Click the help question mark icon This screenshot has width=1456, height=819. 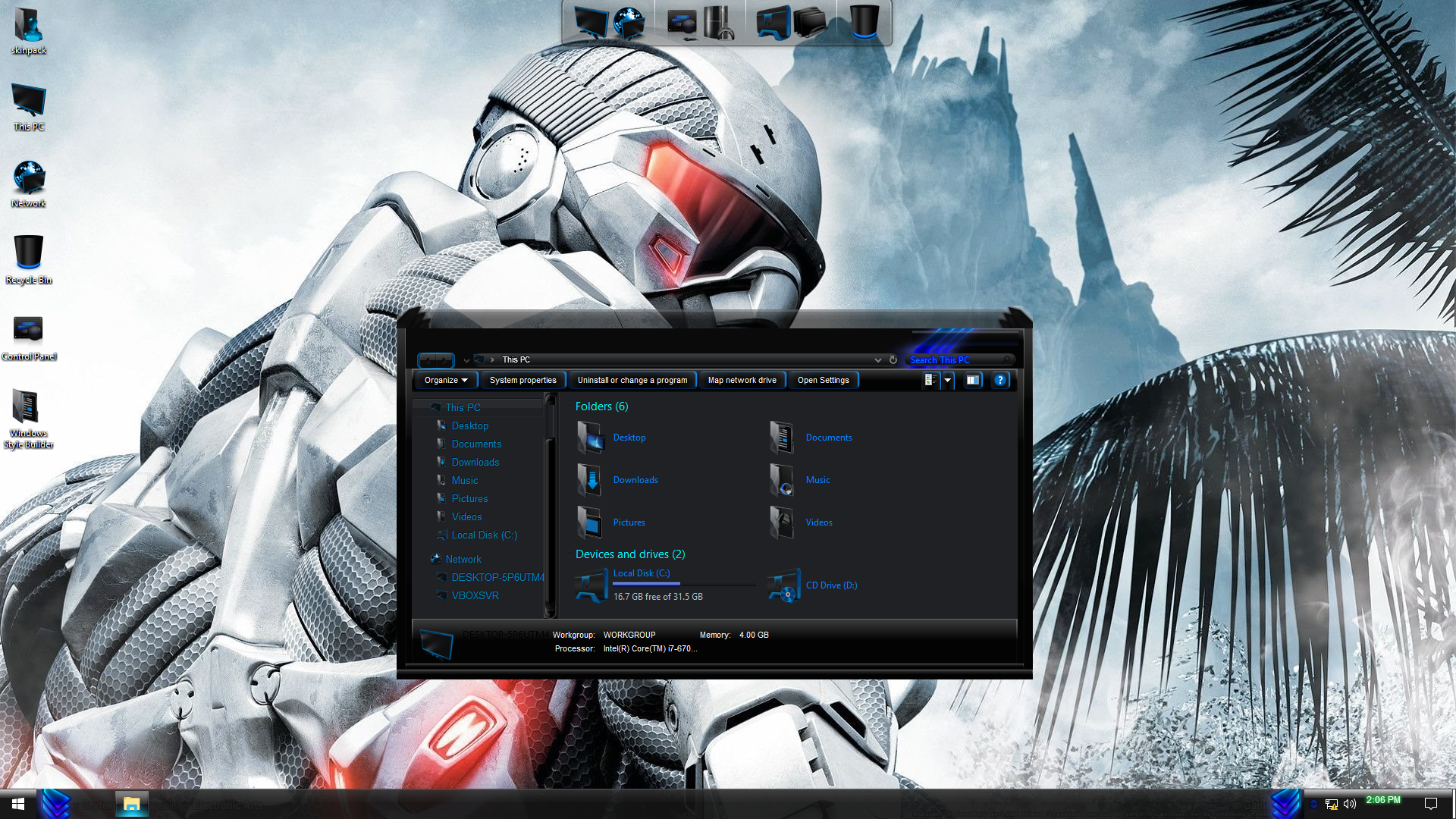1000,380
